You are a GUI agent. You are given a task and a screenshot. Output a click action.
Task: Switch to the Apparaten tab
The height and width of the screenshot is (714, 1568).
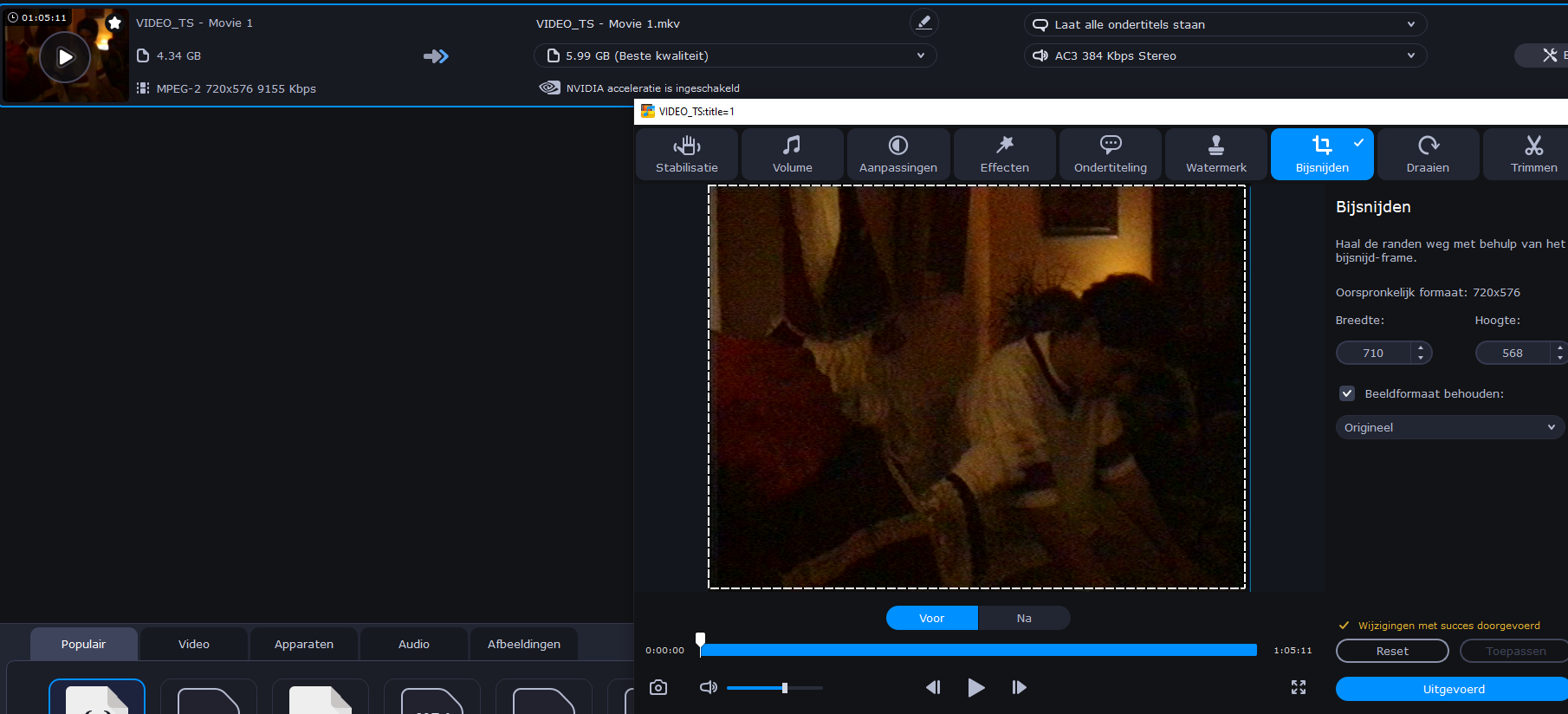303,644
